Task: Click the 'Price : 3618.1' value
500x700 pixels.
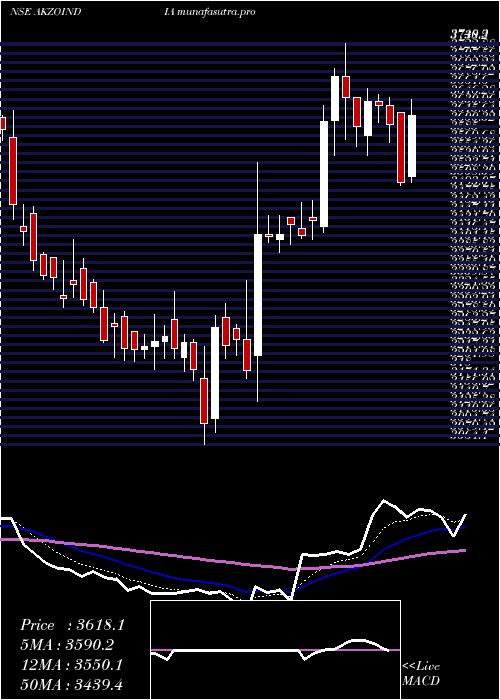Action: 72,625
